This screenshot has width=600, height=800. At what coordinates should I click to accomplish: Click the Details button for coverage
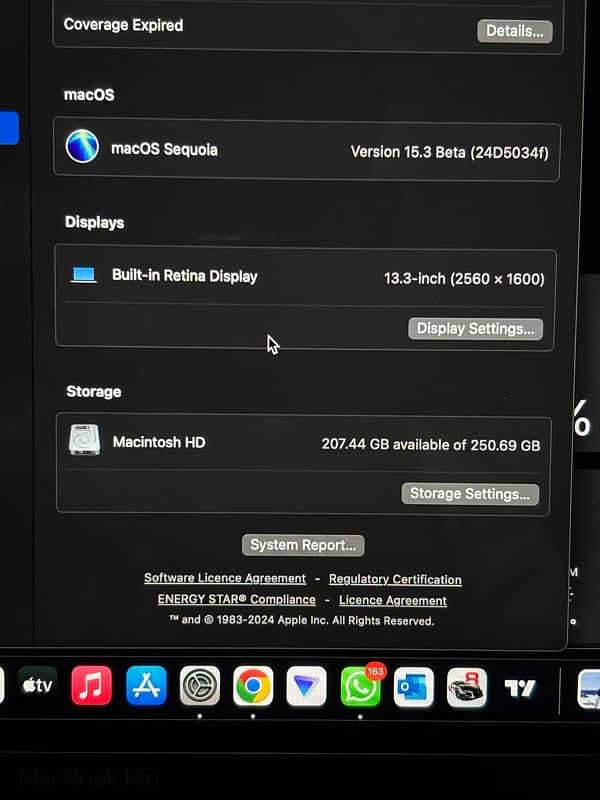click(x=514, y=31)
